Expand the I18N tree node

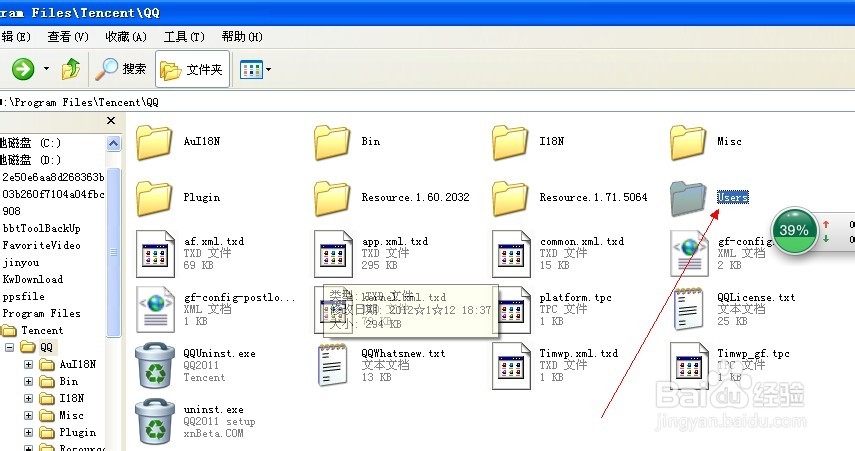coord(28,398)
